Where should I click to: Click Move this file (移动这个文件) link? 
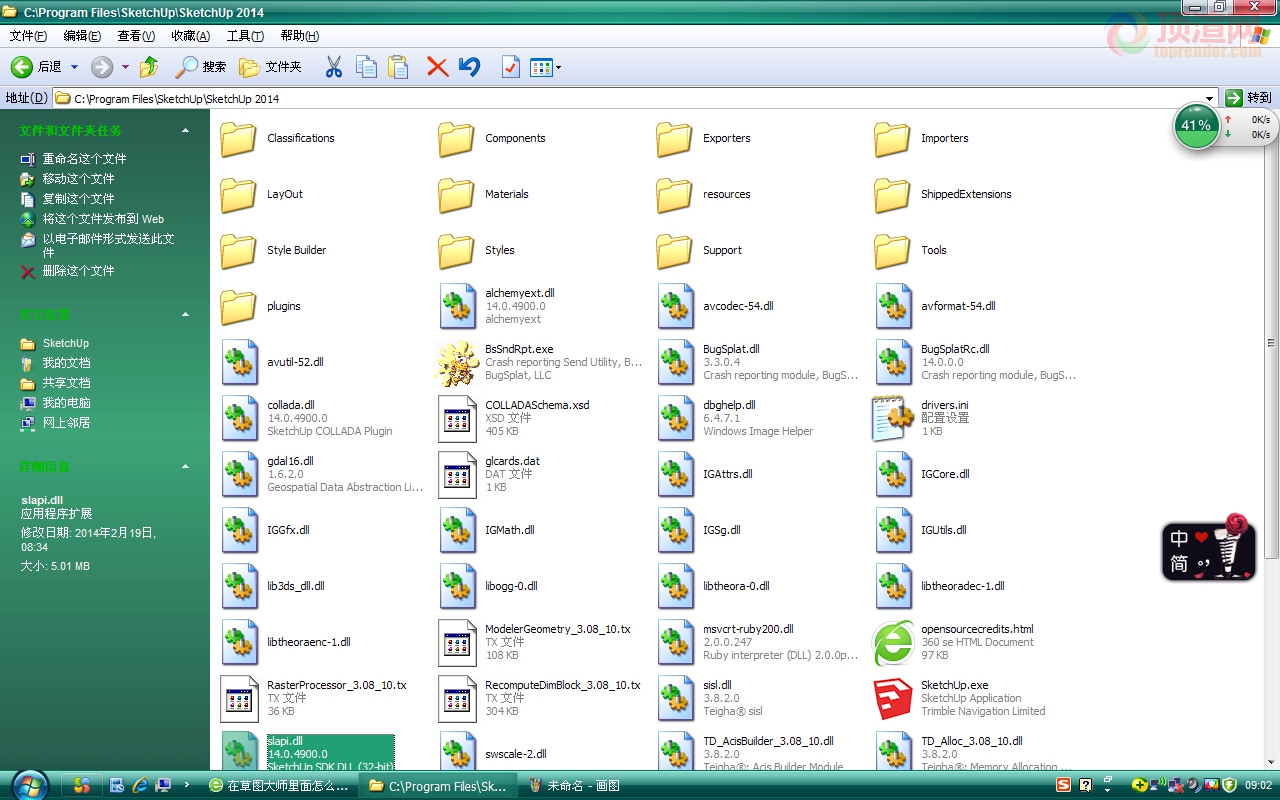click(x=78, y=179)
